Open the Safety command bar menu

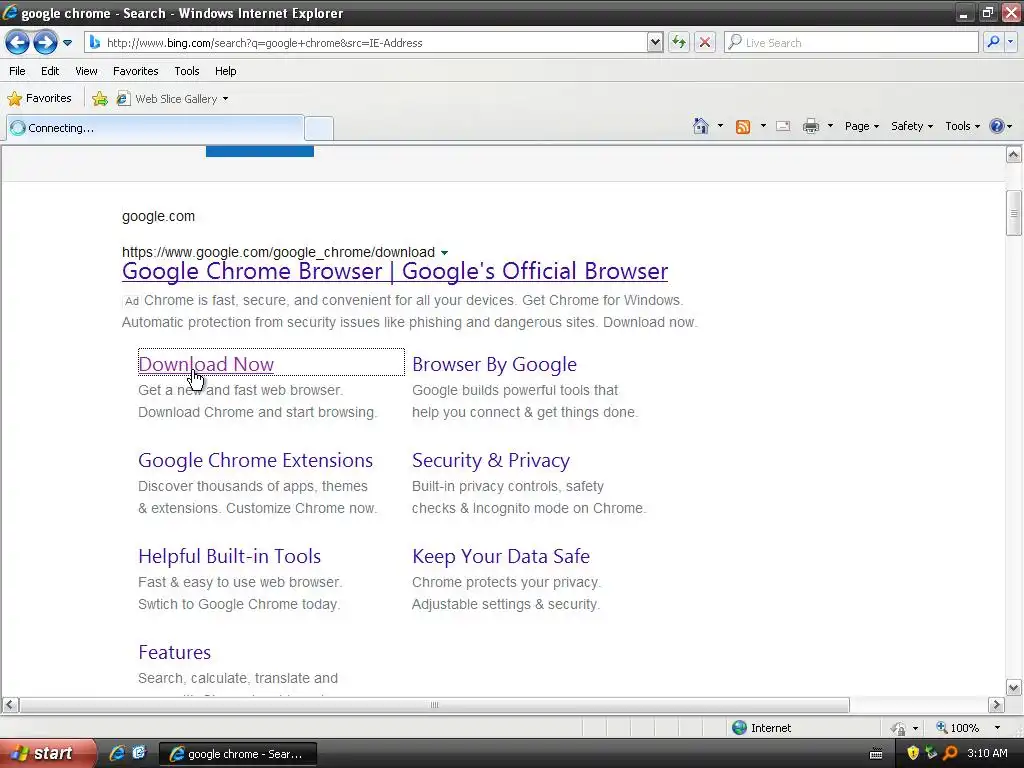pyautogui.click(x=912, y=126)
